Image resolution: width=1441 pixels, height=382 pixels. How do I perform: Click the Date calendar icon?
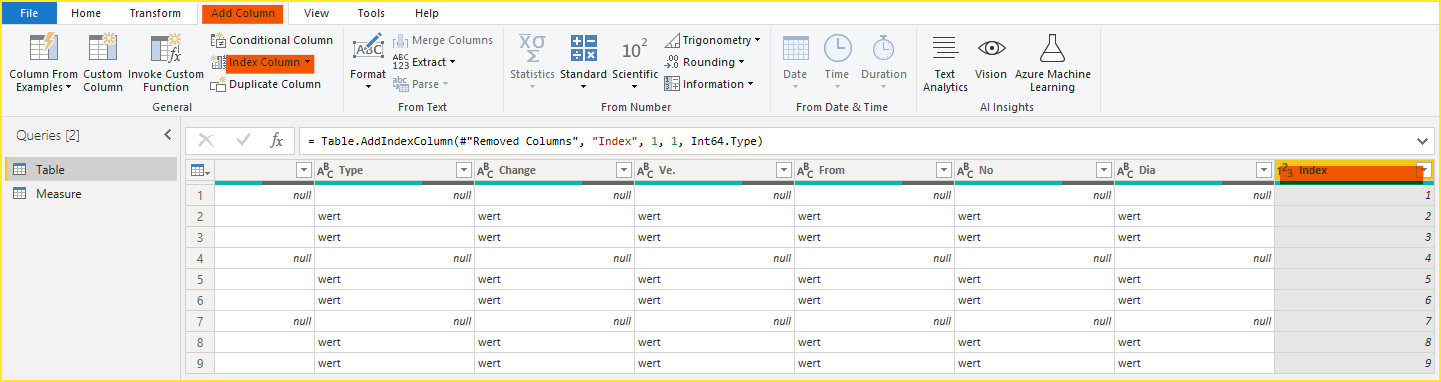click(795, 48)
